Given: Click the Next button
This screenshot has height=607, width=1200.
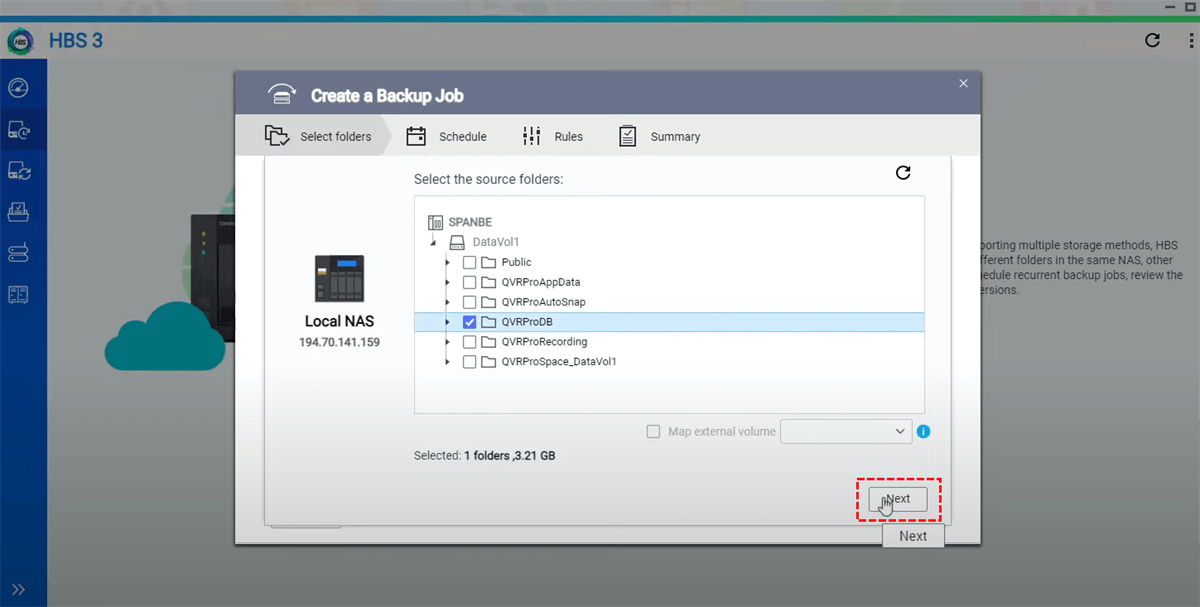Looking at the screenshot, I should coord(898,499).
